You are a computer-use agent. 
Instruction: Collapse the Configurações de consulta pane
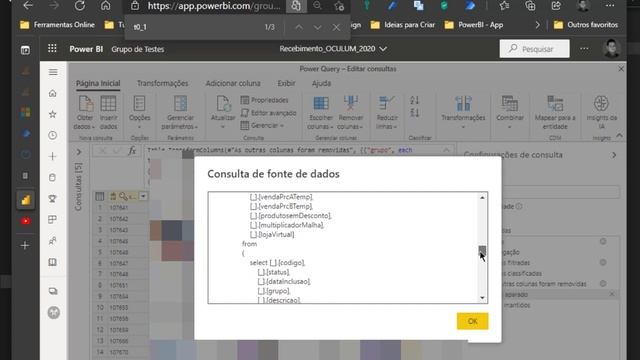(614, 155)
